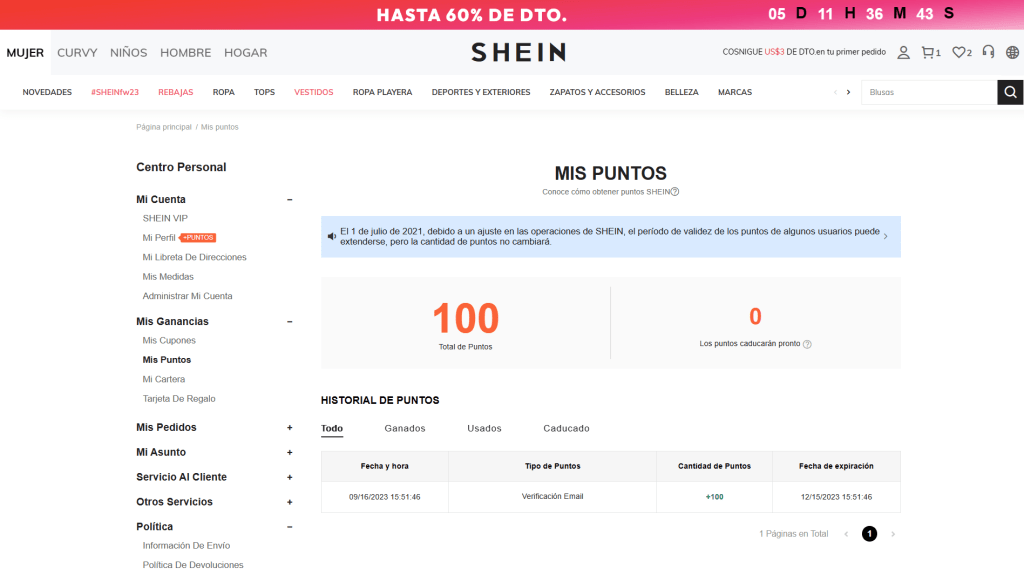The height and width of the screenshot is (581, 1024).
Task: Open the TOPS menu
Action: tap(264, 92)
